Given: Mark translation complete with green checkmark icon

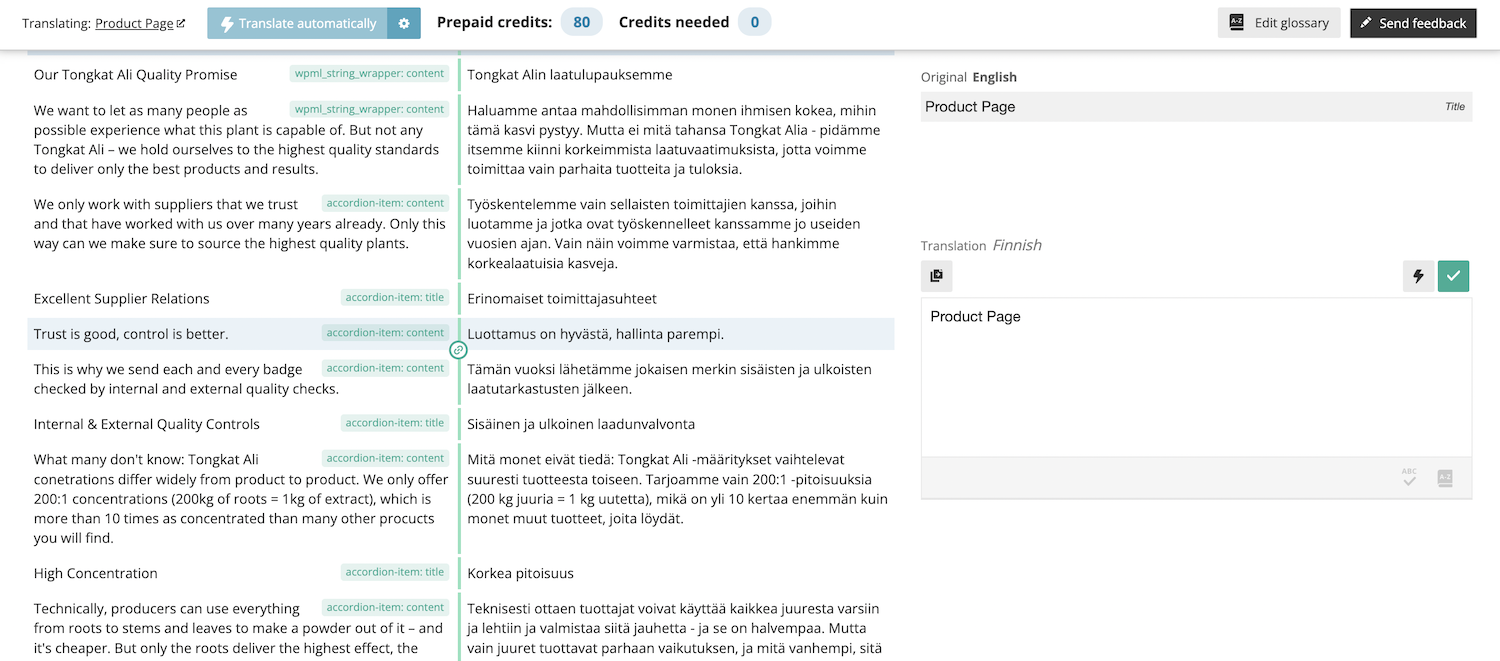Looking at the screenshot, I should (x=1453, y=276).
